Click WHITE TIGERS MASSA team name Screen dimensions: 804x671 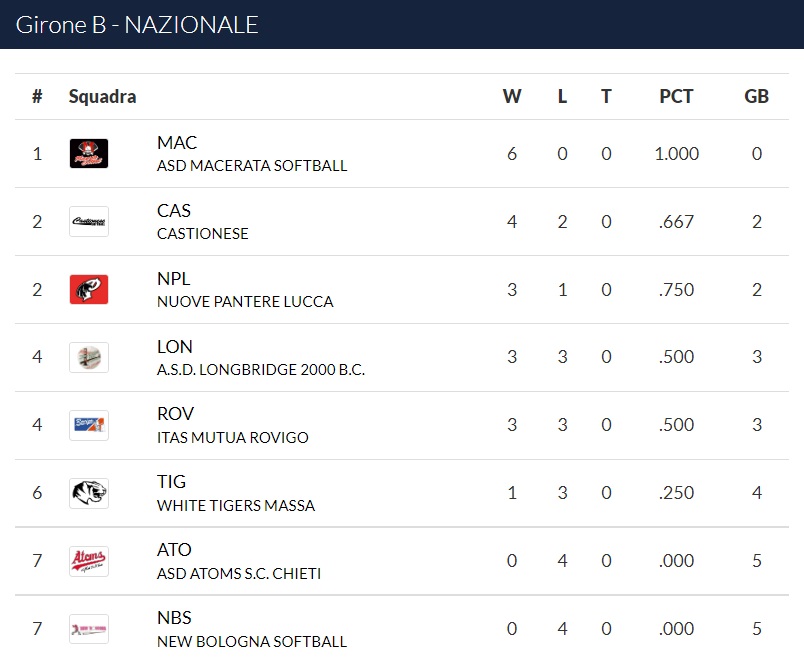coord(236,505)
